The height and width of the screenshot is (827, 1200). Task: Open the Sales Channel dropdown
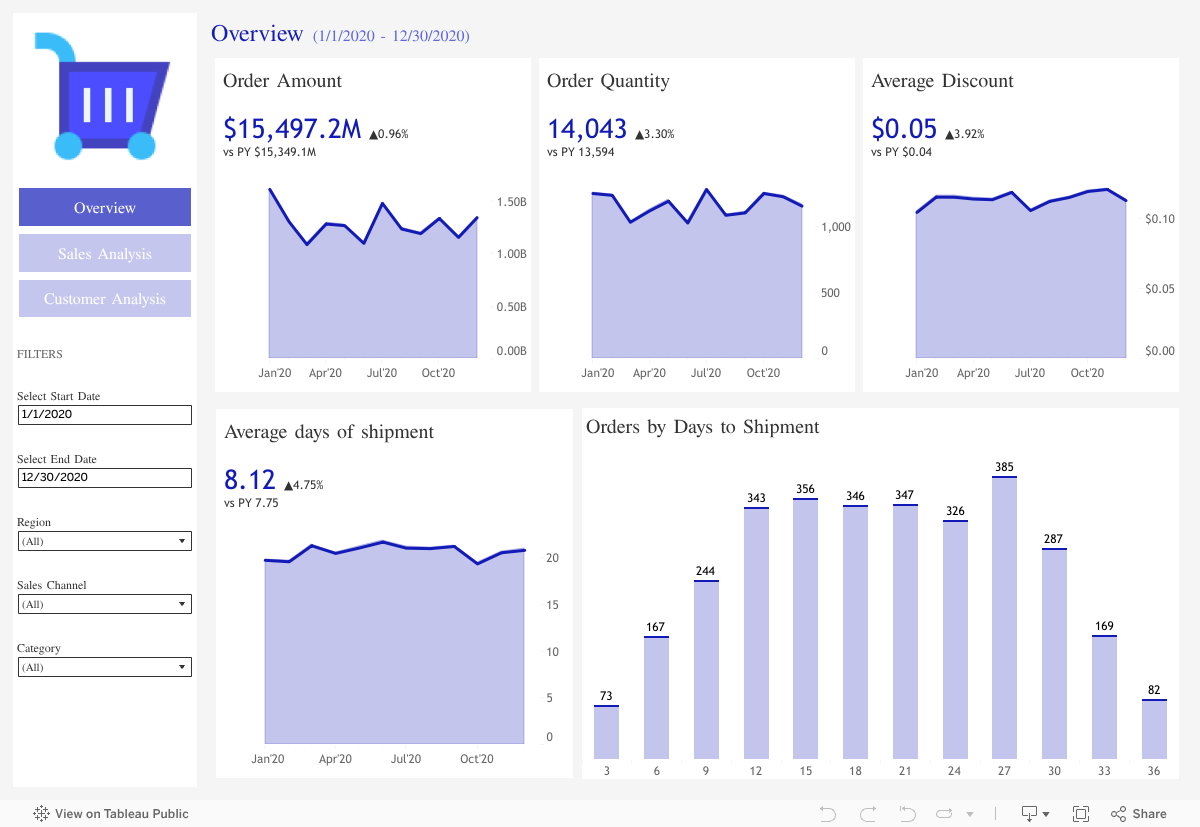click(x=104, y=604)
